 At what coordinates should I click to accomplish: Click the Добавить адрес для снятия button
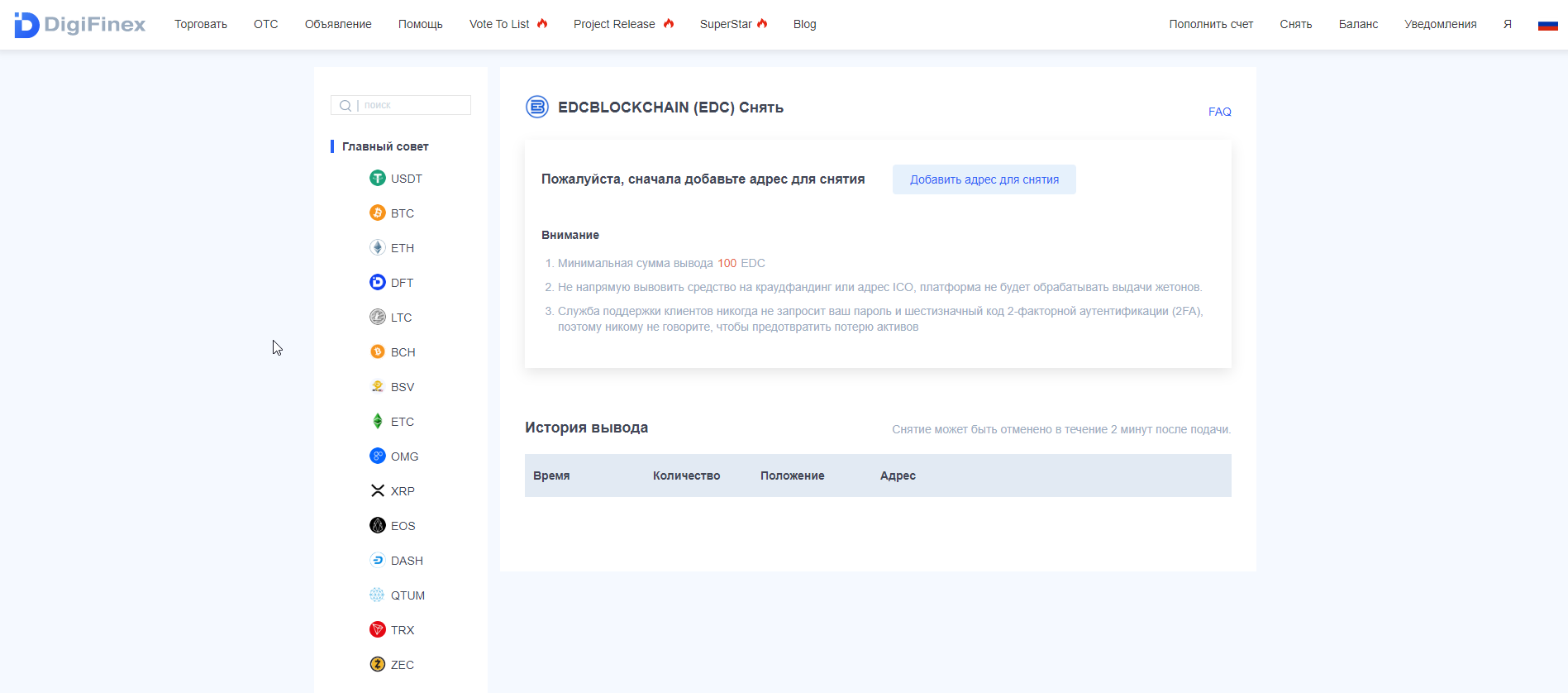pos(984,179)
